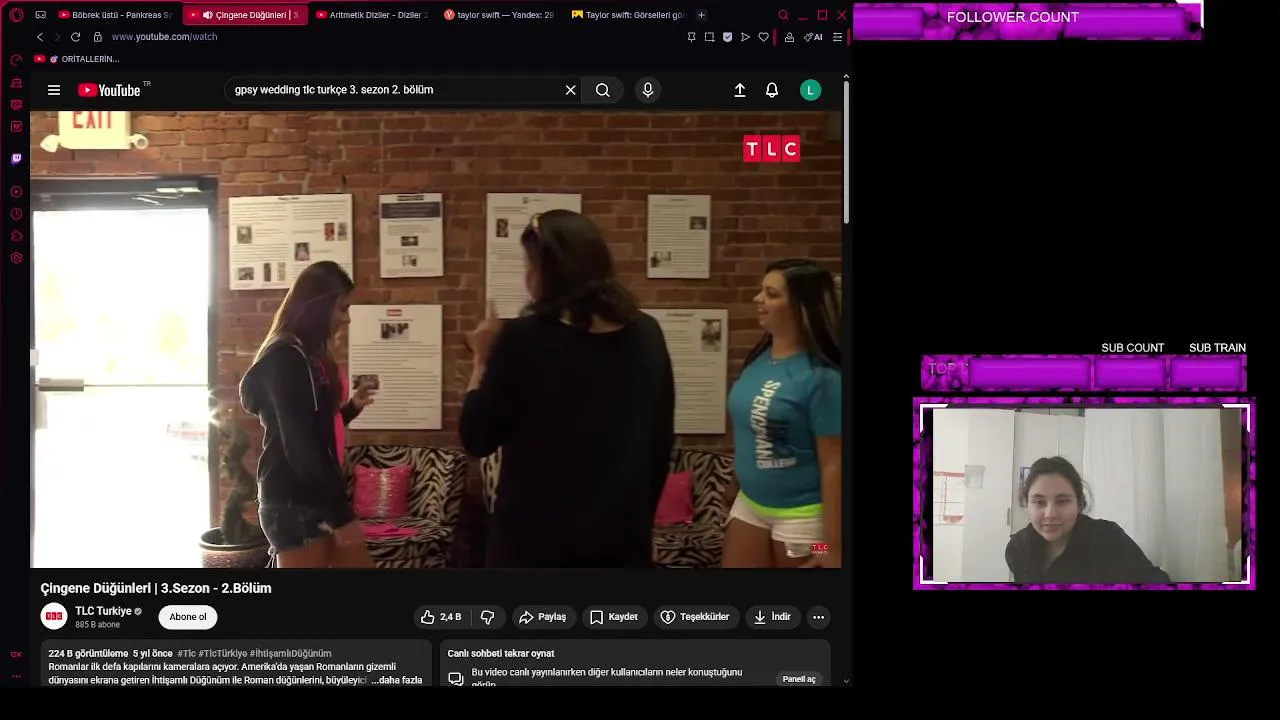
Task: Select the Çingene Düğünleri browser tab
Action: point(245,15)
